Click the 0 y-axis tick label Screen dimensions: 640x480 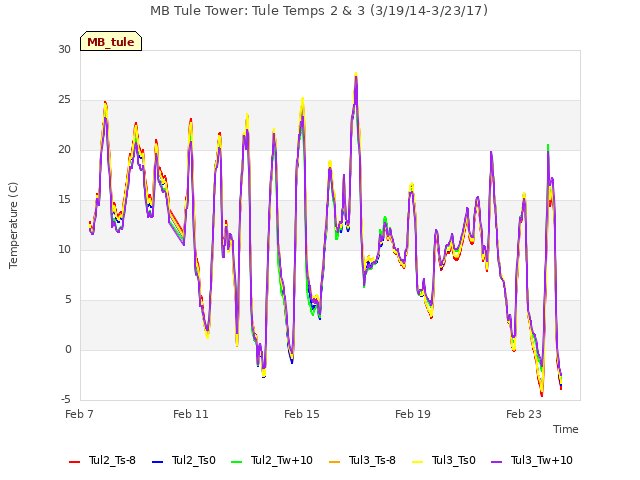pyautogui.click(x=68, y=349)
